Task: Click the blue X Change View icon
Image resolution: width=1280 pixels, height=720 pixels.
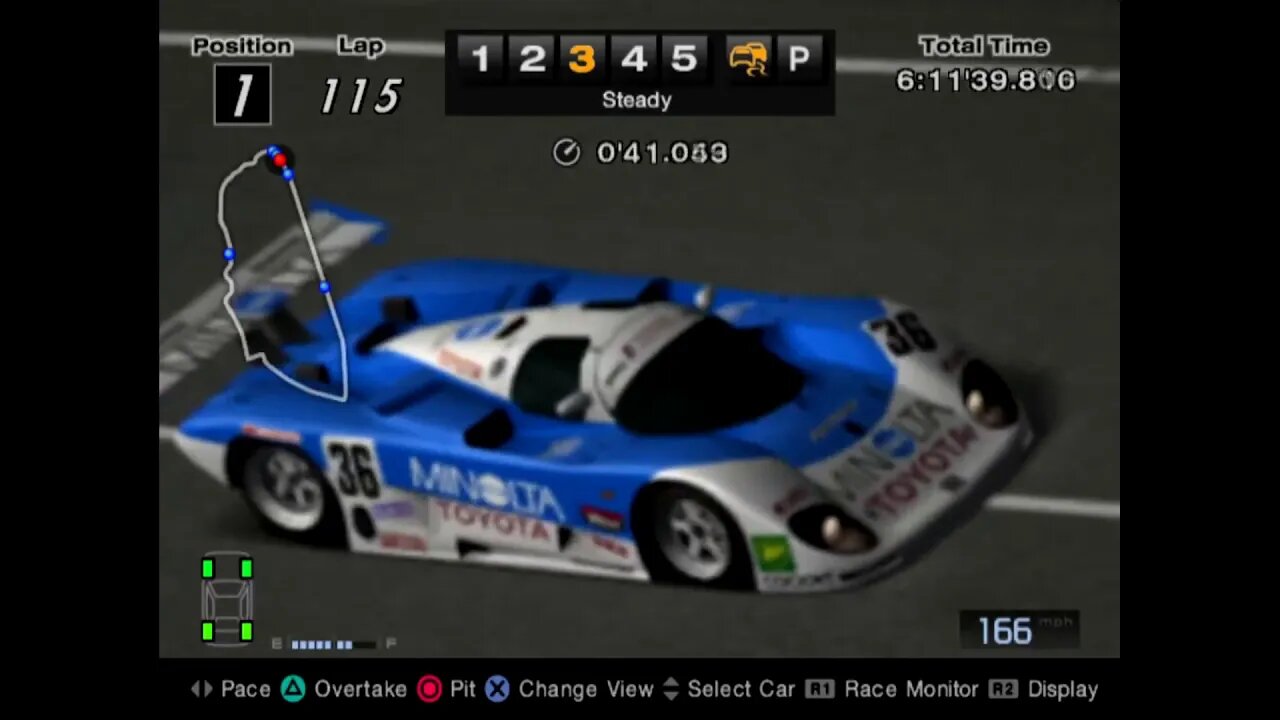Action: pyautogui.click(x=497, y=689)
